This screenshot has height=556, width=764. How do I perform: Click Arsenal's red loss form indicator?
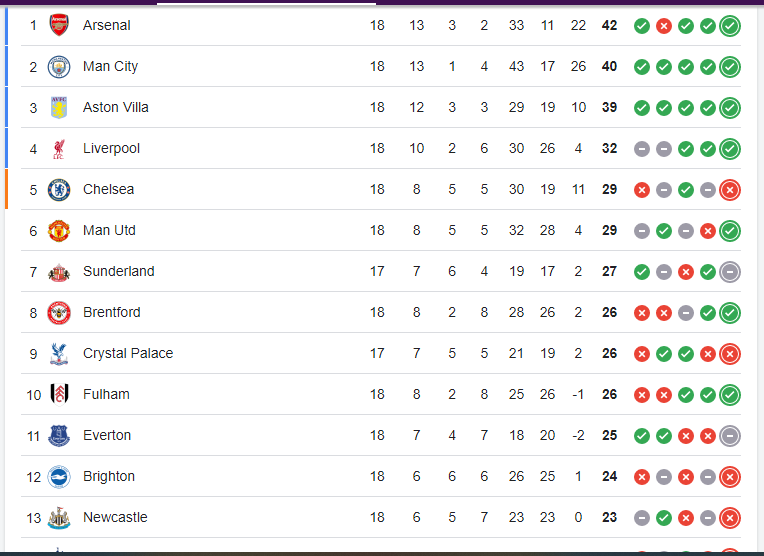click(x=663, y=25)
